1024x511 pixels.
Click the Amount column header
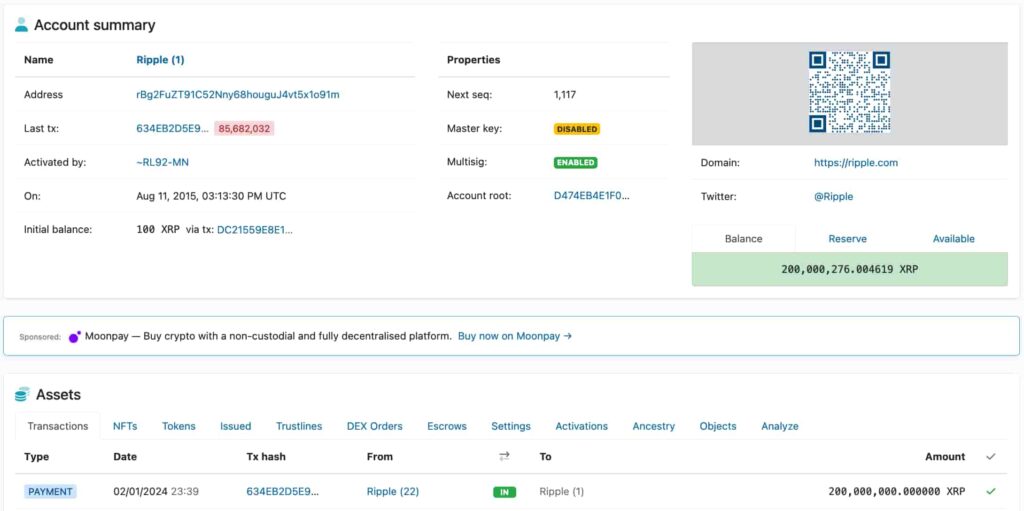(x=945, y=457)
